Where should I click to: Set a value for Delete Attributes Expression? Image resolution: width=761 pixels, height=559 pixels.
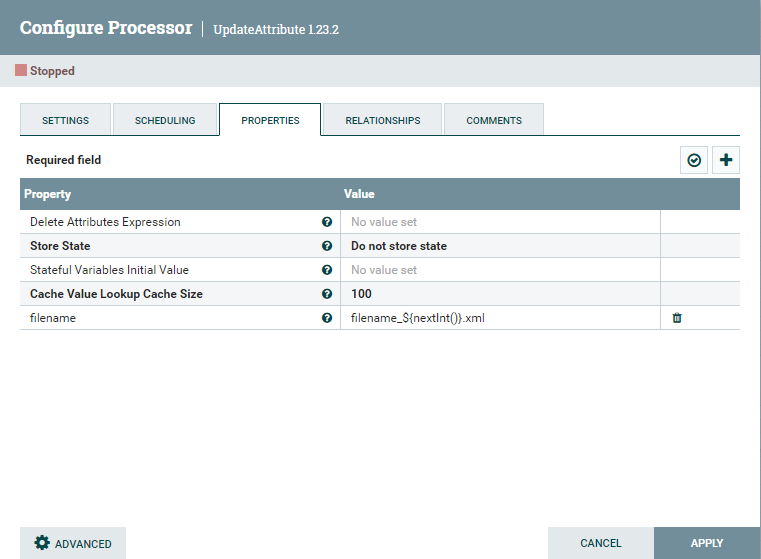(500, 222)
